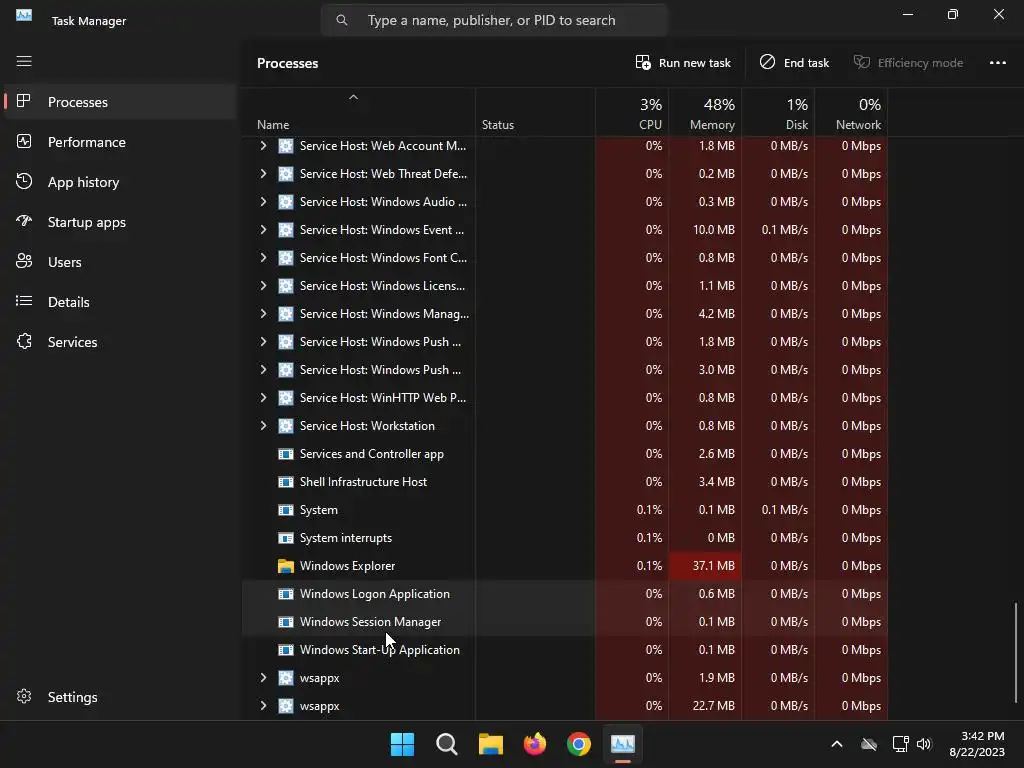
Task: Click the Windows Explorer folder icon in list
Action: click(285, 566)
